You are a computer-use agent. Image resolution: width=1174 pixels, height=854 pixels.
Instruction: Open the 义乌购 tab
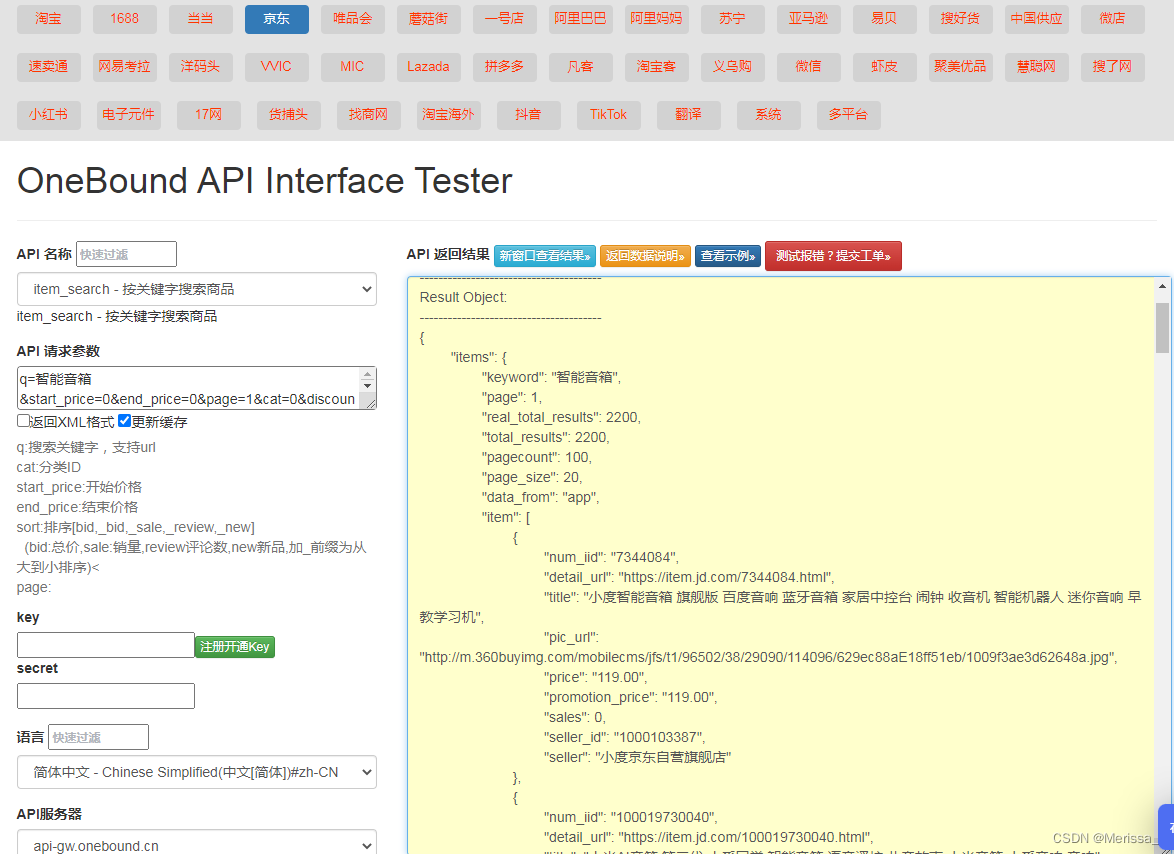click(732, 67)
